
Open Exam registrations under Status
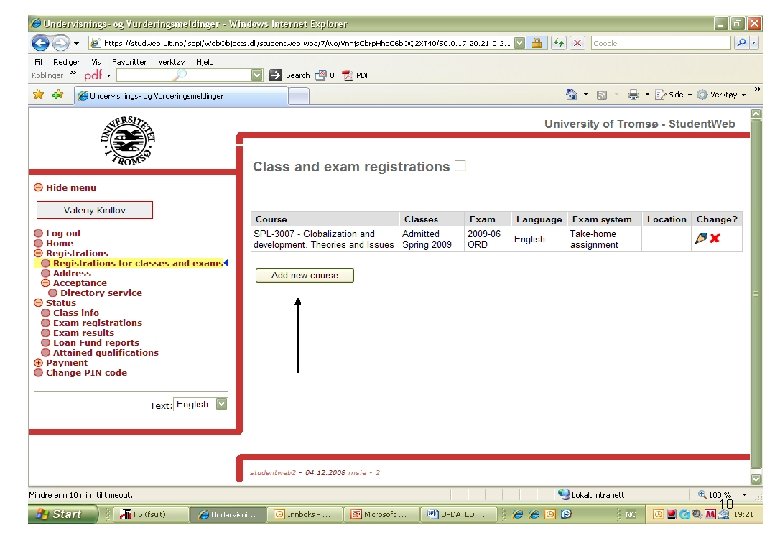point(97,323)
